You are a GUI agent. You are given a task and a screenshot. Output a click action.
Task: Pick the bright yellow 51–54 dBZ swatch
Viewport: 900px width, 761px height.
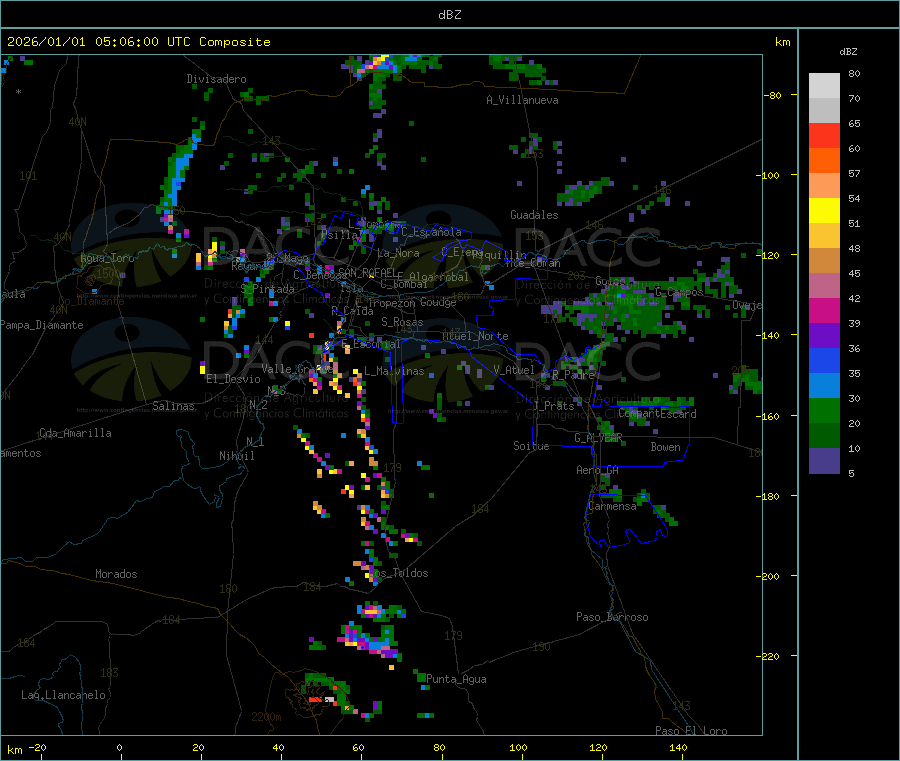824,211
